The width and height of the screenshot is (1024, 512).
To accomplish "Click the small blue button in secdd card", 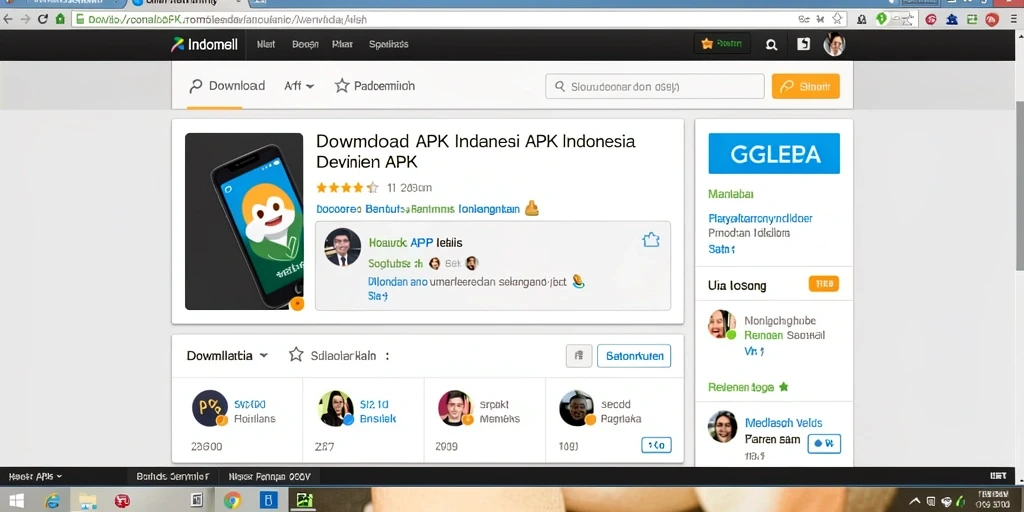I will 656,445.
